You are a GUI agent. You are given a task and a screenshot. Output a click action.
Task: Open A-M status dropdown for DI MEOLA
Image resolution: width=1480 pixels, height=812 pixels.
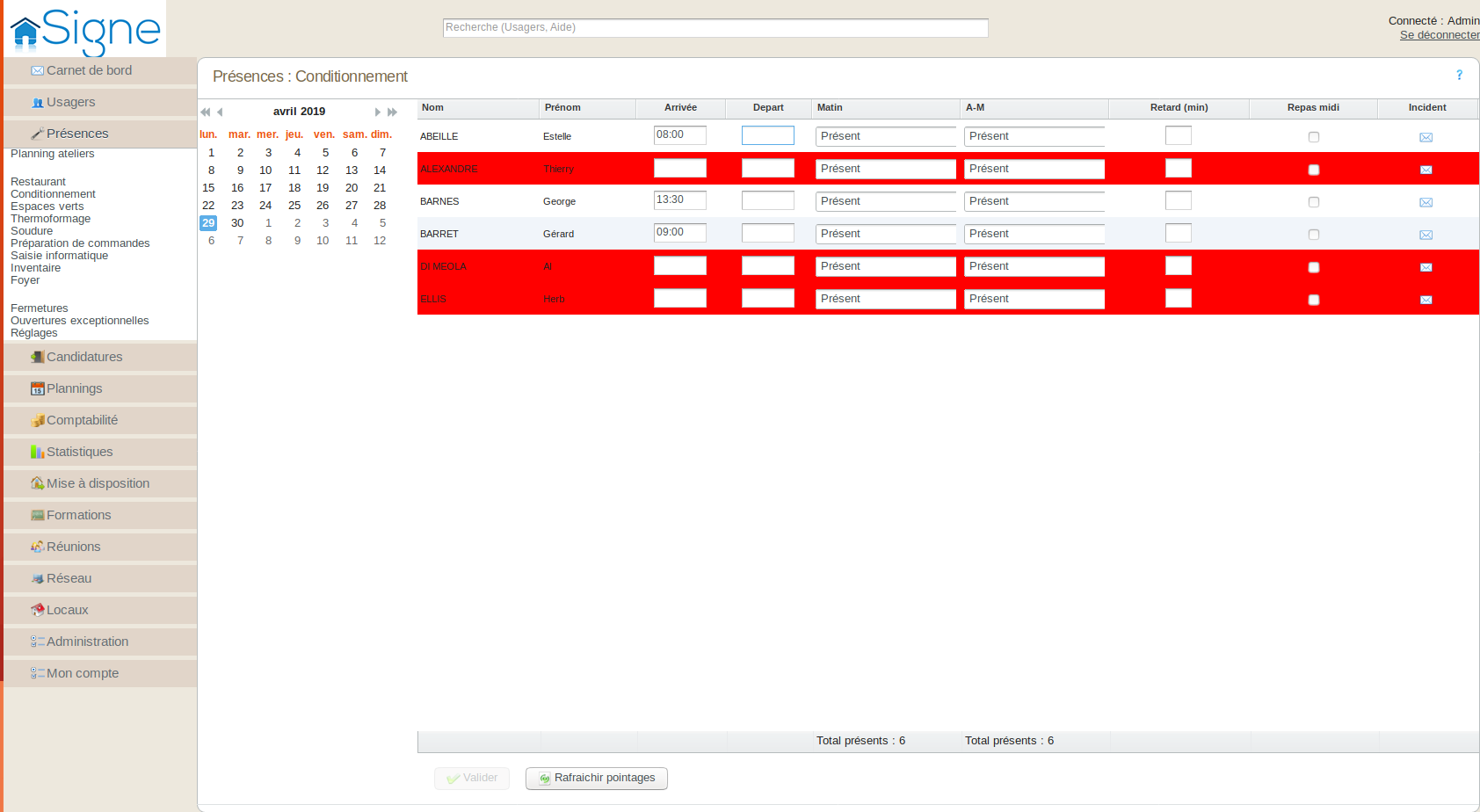[1034, 266]
